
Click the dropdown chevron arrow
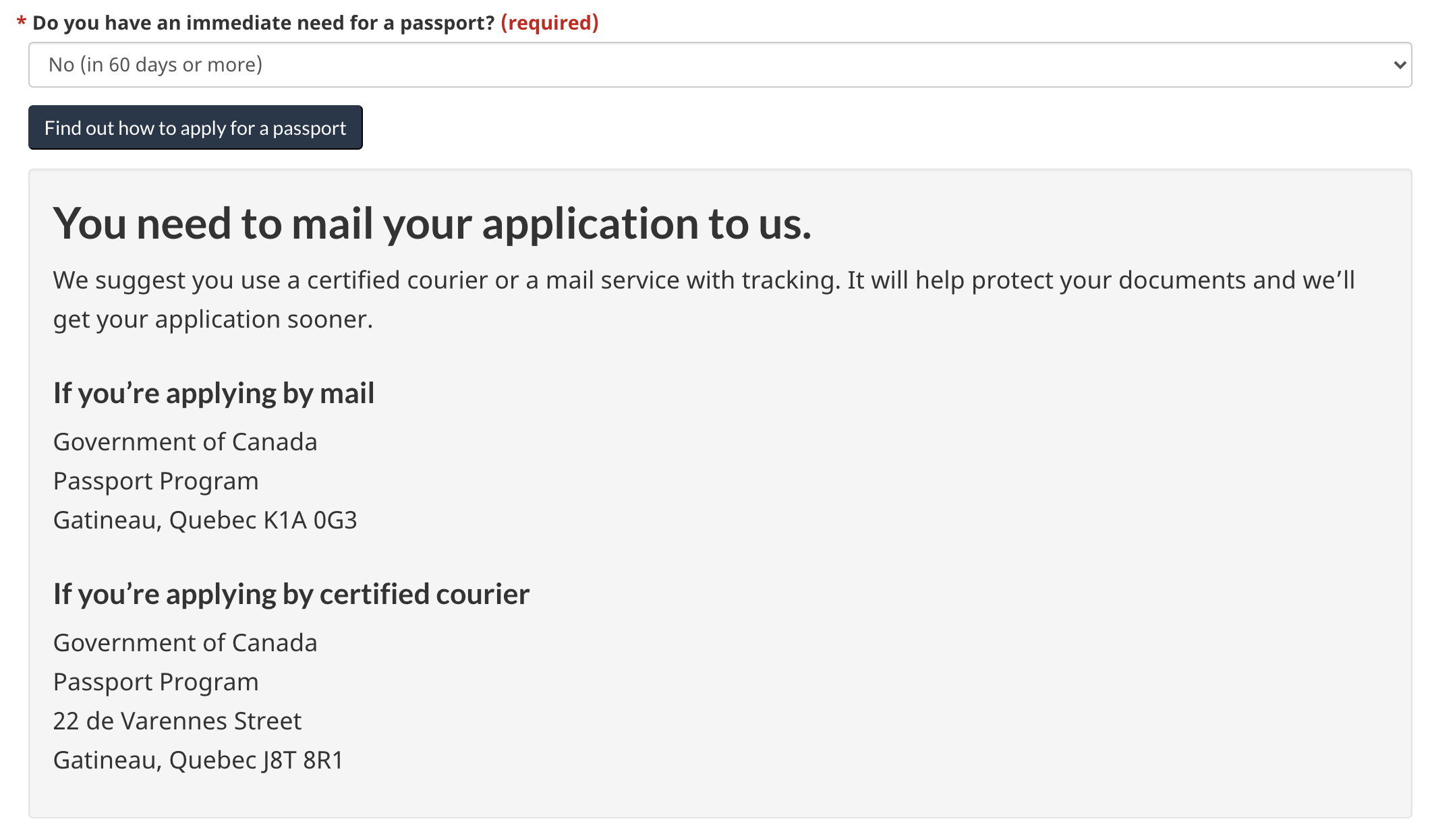[1399, 65]
